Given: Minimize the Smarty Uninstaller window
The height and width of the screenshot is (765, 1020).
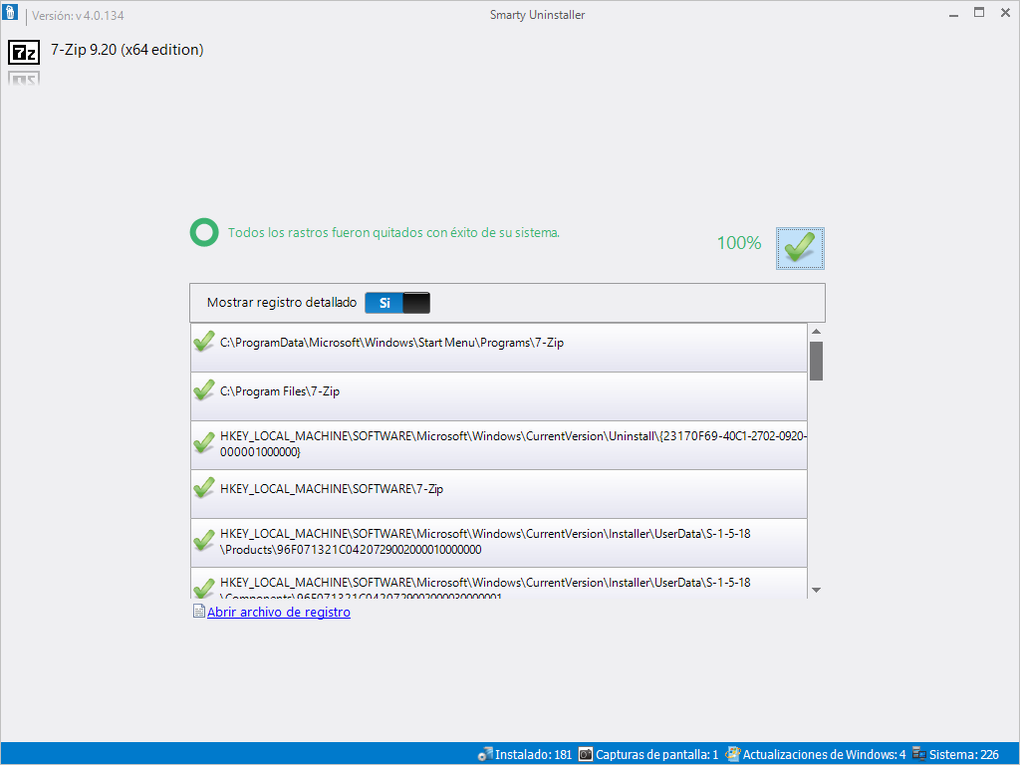Looking at the screenshot, I should (954, 14).
